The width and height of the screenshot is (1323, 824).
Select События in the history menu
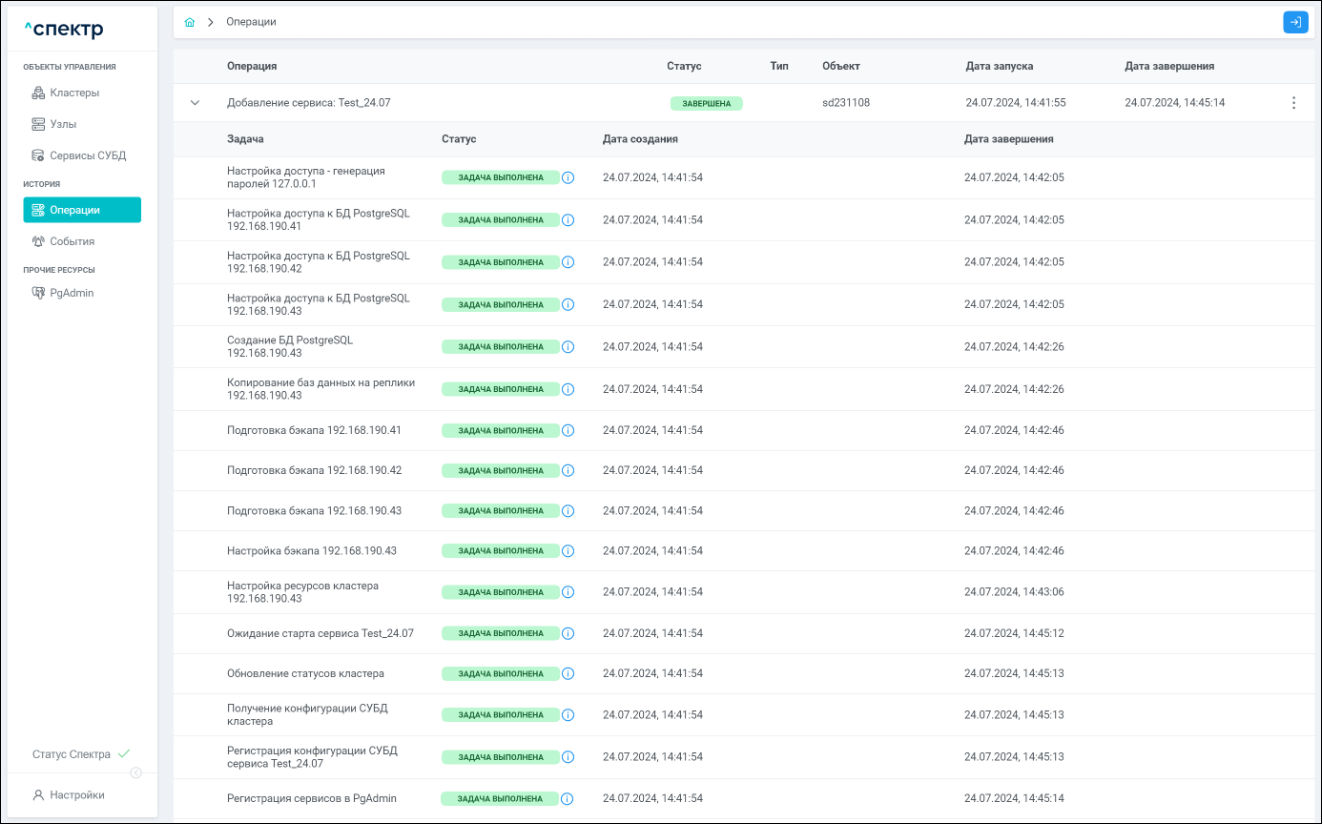(x=72, y=242)
